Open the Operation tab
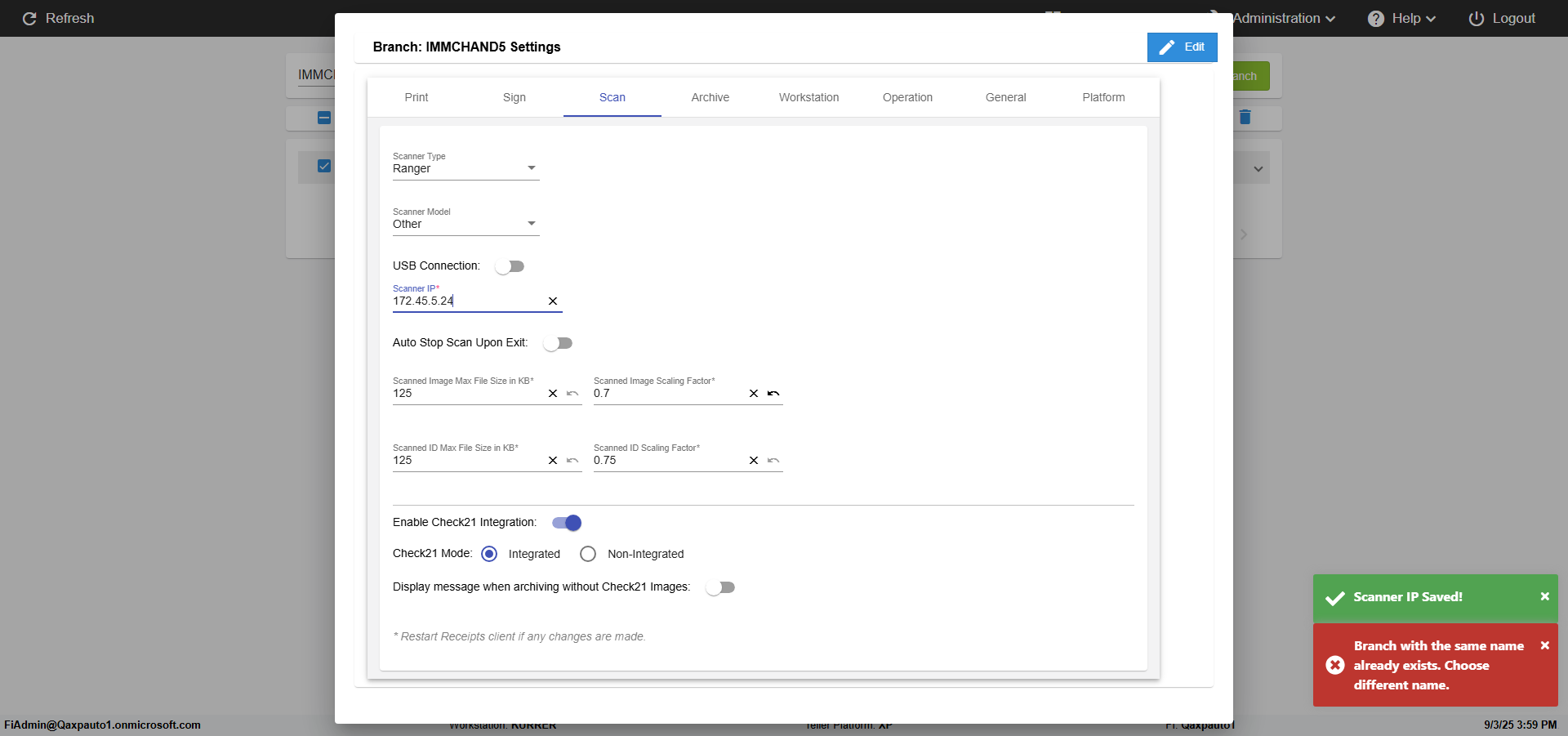 (x=907, y=97)
